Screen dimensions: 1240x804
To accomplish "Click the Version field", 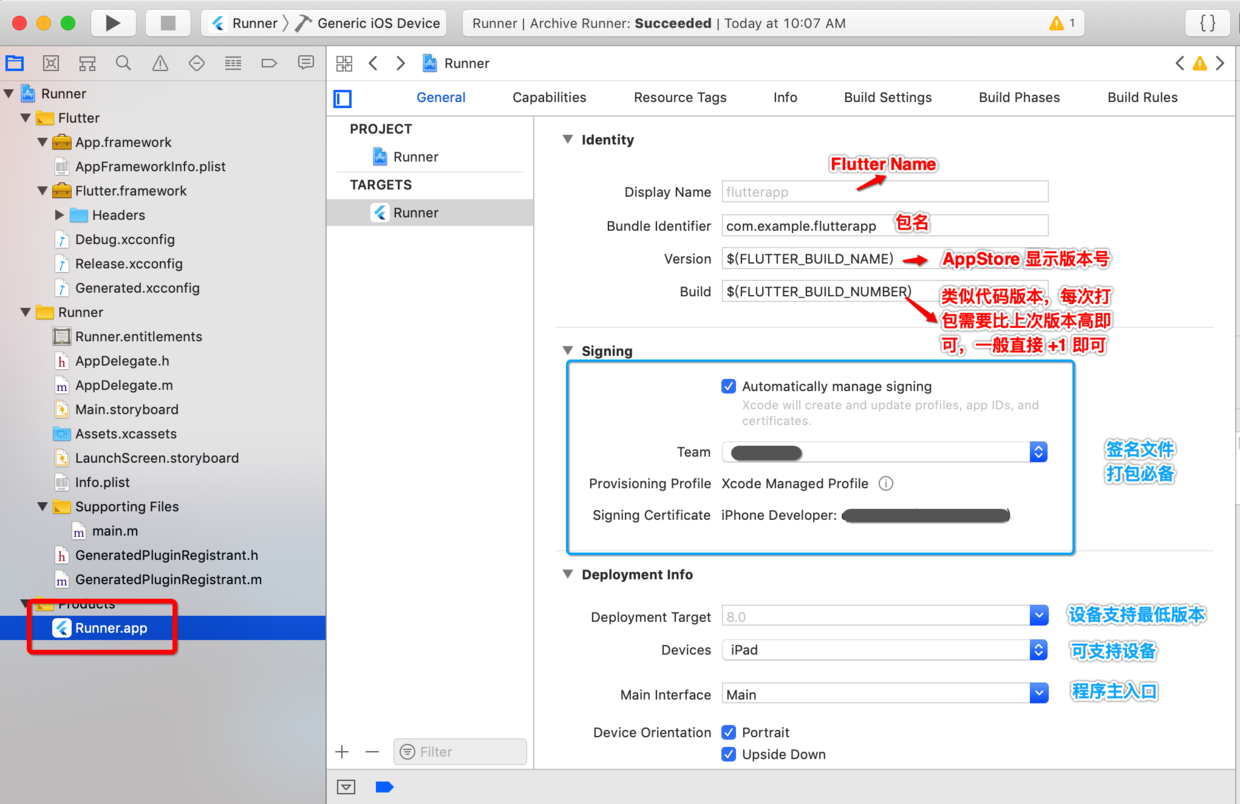I will tap(885, 259).
